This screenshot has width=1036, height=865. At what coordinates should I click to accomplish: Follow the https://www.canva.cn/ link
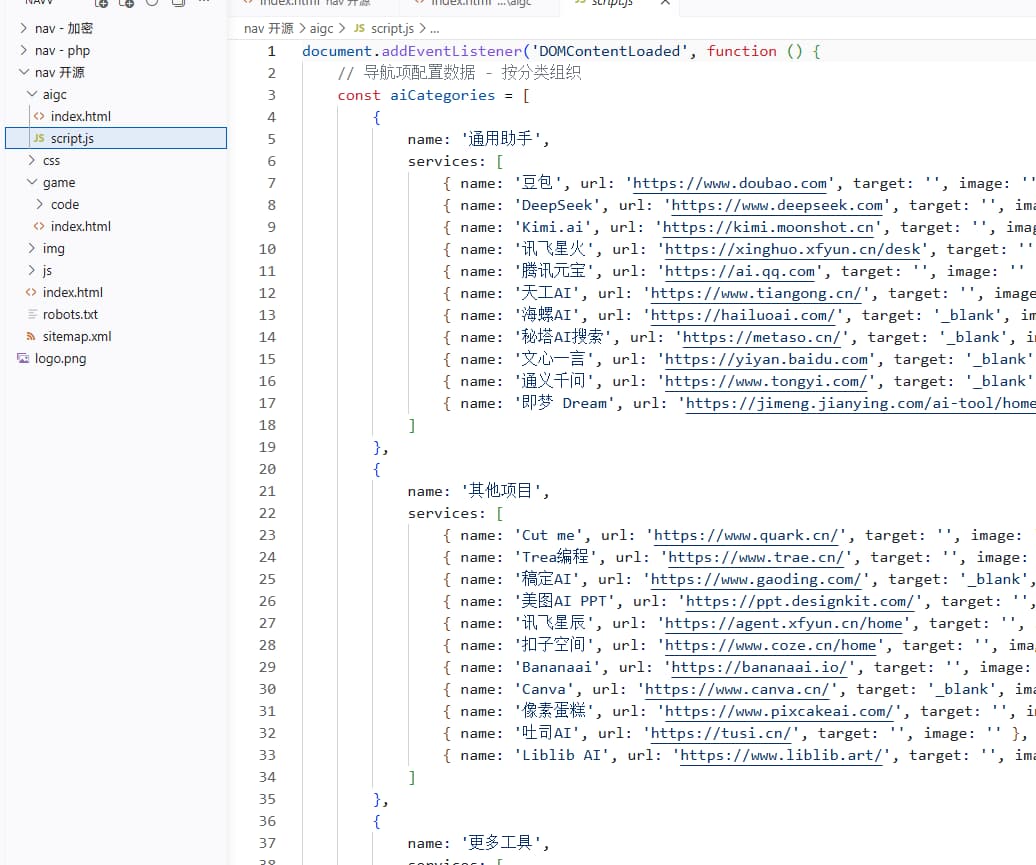click(x=737, y=689)
